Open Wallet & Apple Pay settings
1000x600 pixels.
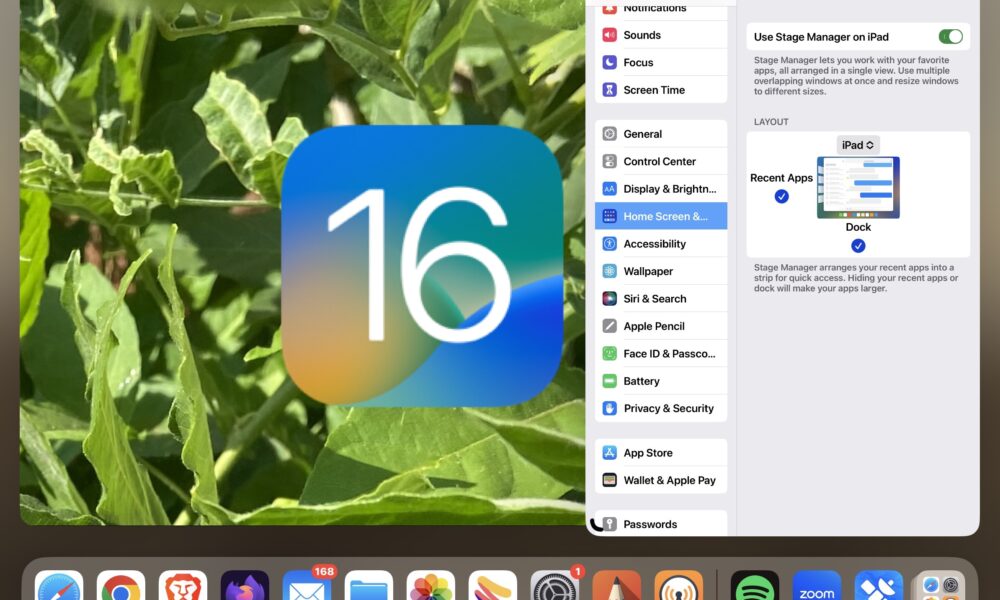(661, 480)
